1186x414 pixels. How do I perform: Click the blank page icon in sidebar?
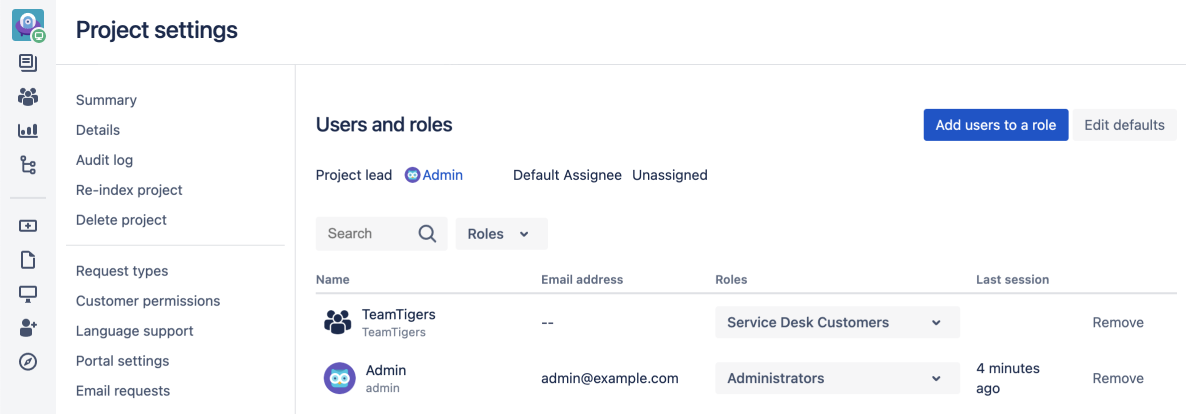(28, 260)
